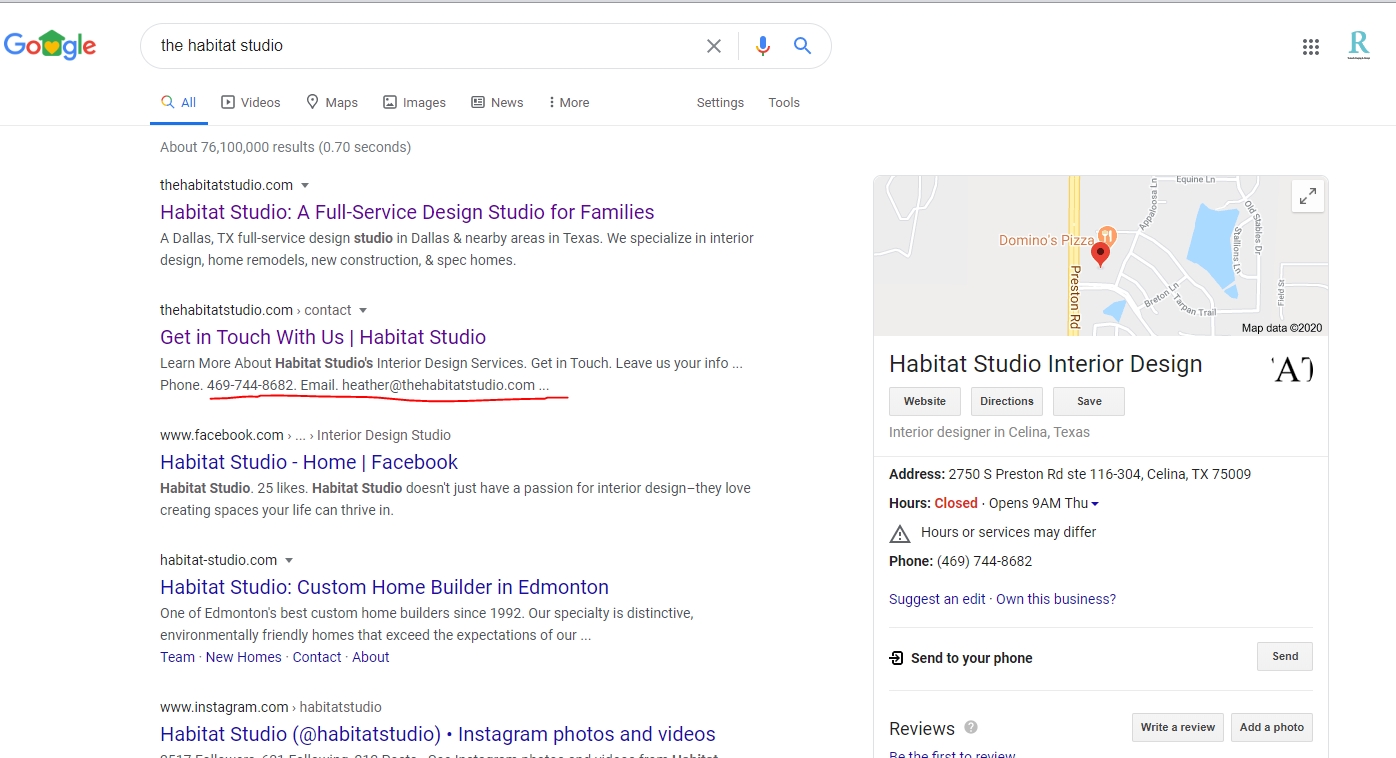Click the profile avatar R in the corner
Screen dimensions: 1396x758
tap(1359, 45)
